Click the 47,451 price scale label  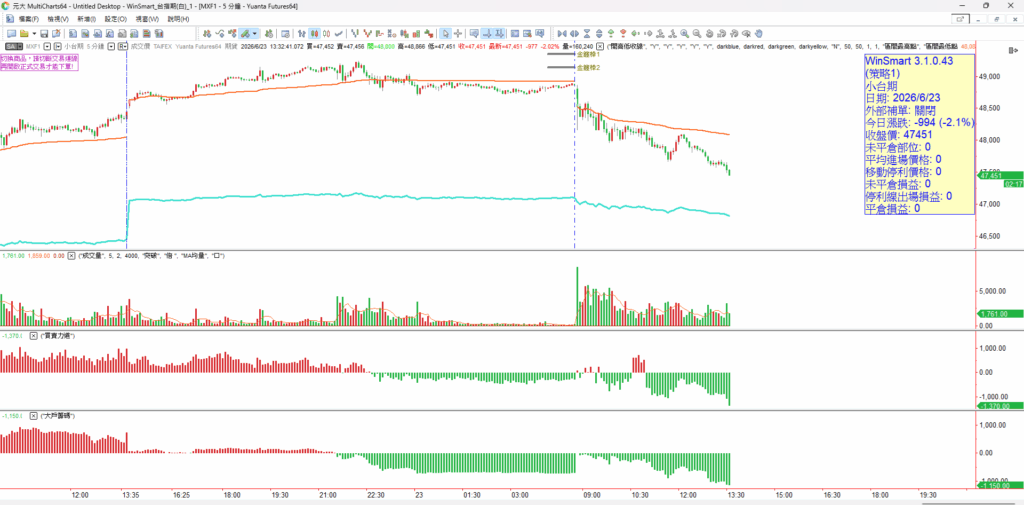(x=991, y=175)
